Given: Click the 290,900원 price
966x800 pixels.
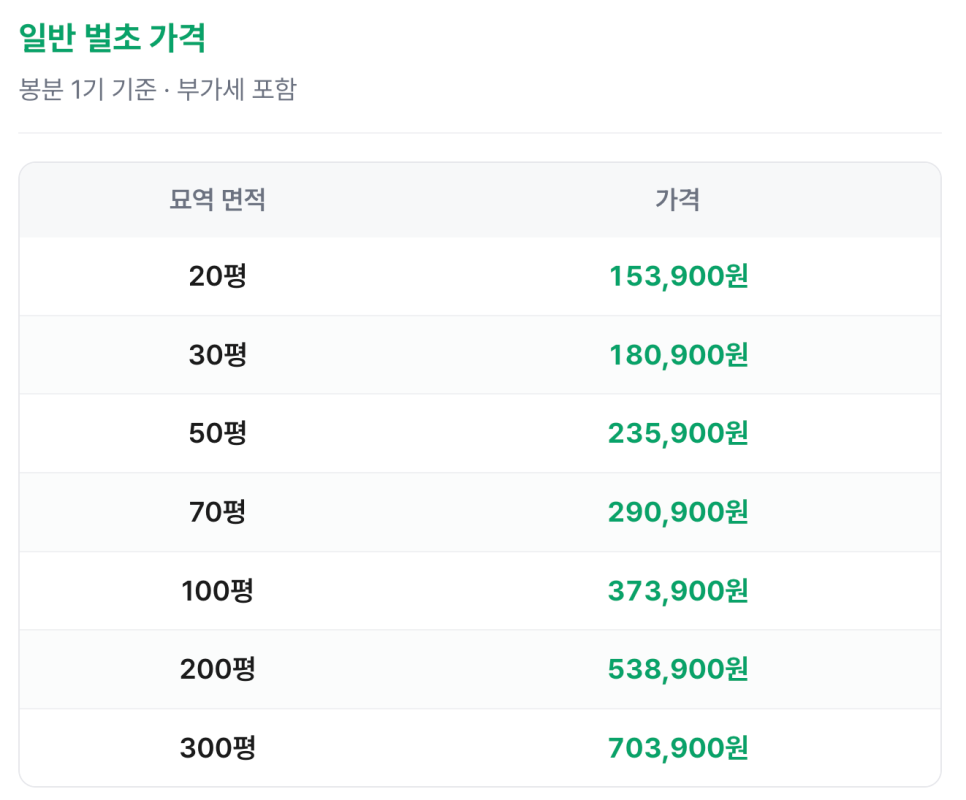Looking at the screenshot, I should [678, 512].
